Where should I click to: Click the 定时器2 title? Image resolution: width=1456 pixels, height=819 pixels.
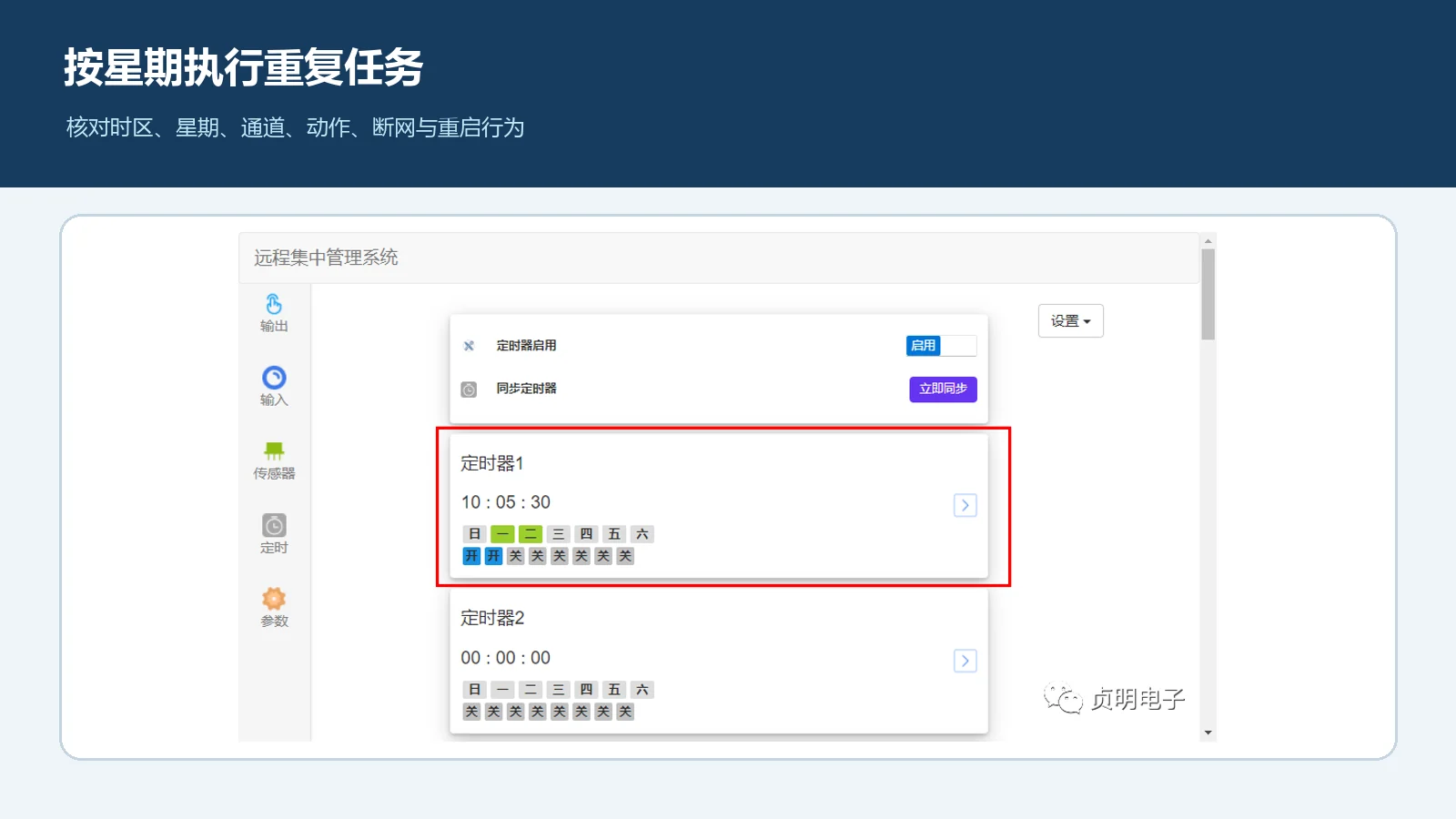[x=492, y=618]
